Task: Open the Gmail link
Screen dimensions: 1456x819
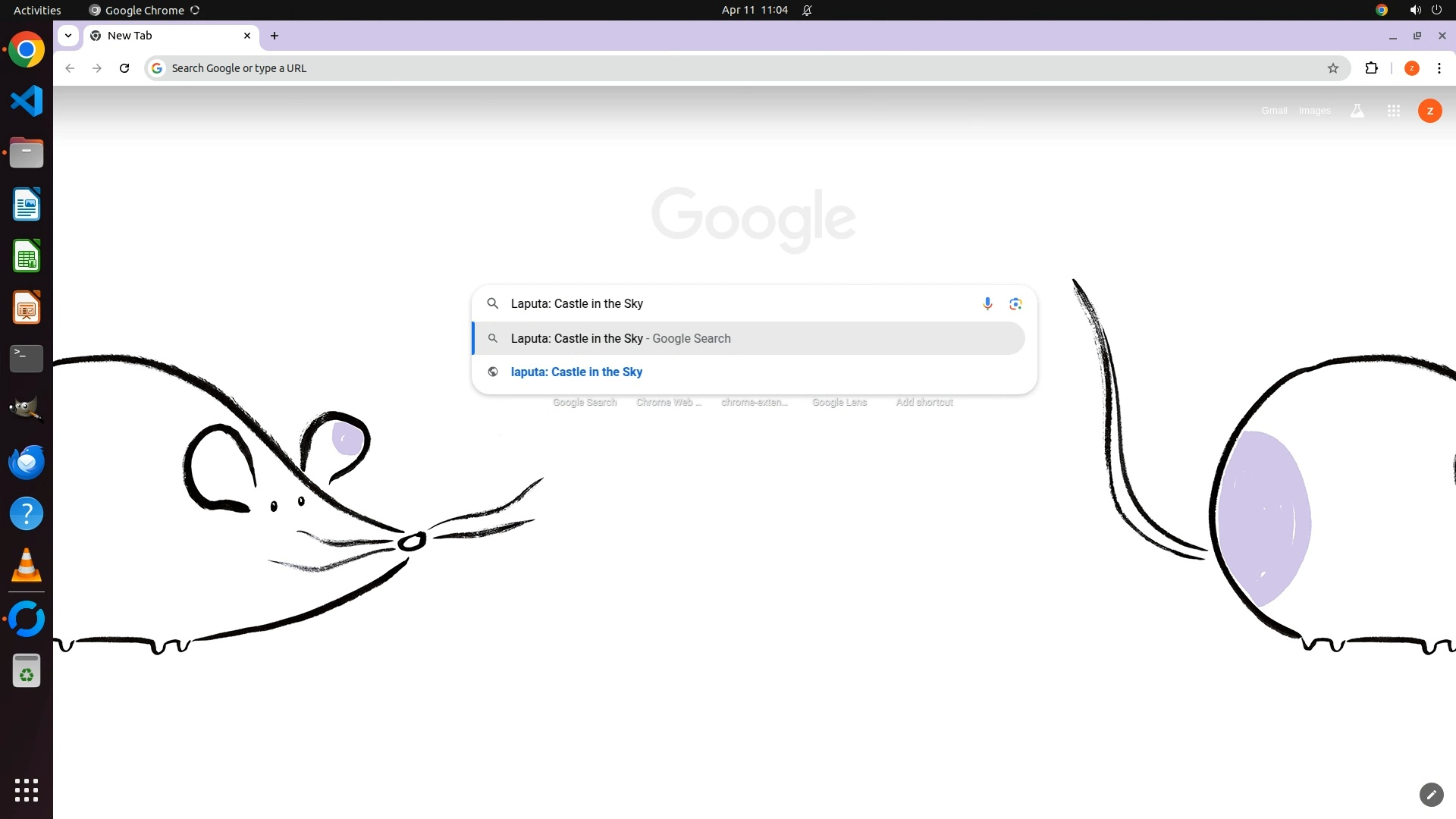Action: point(1274,111)
